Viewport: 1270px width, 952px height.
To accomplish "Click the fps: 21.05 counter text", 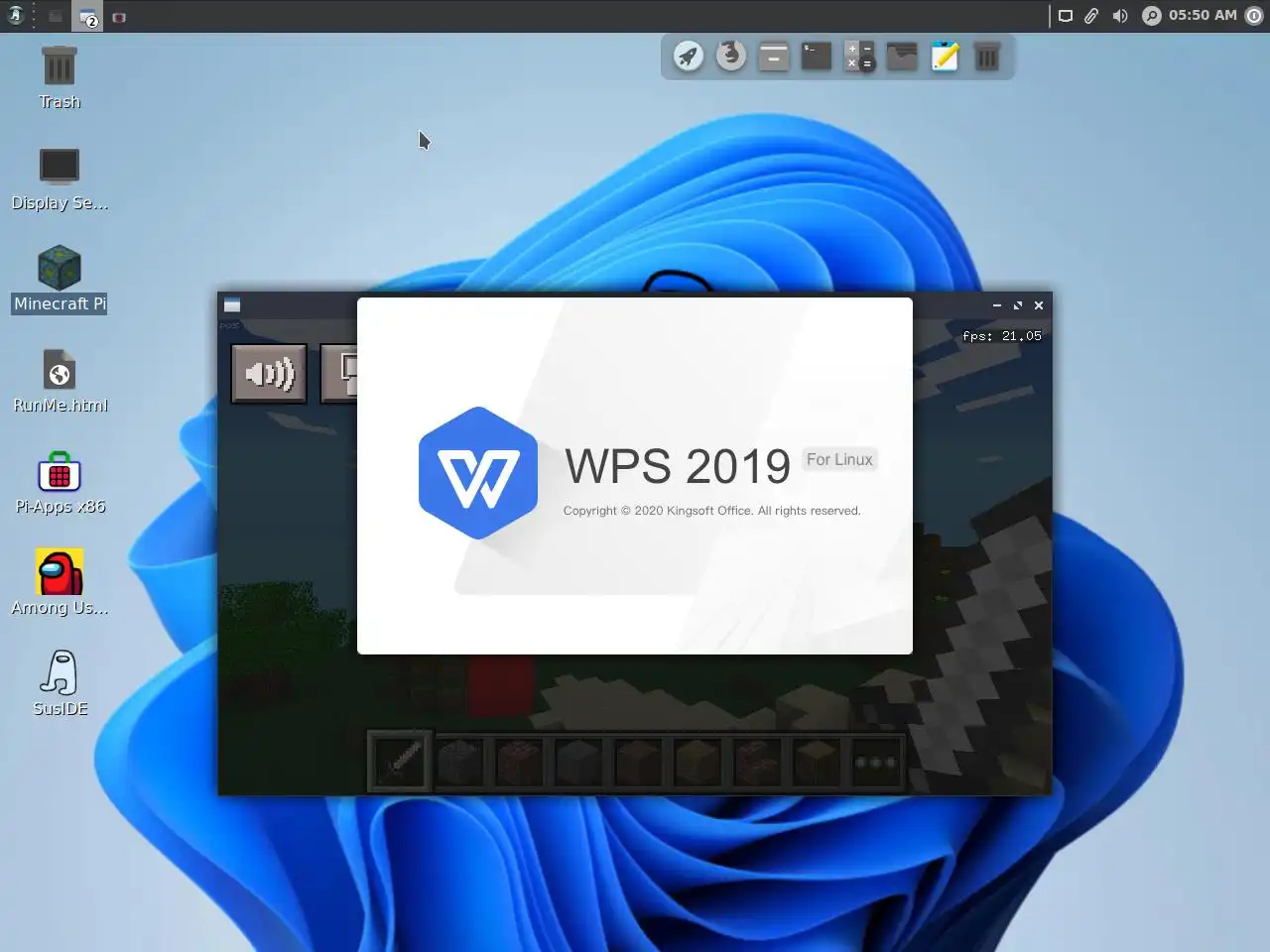I will pos(1002,336).
